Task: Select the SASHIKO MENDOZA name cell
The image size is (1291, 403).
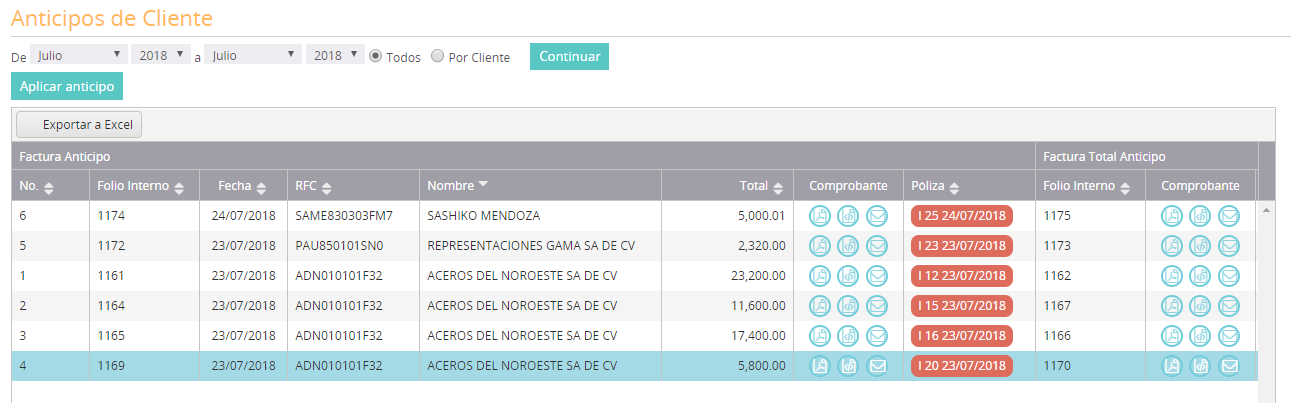Action: point(541,215)
